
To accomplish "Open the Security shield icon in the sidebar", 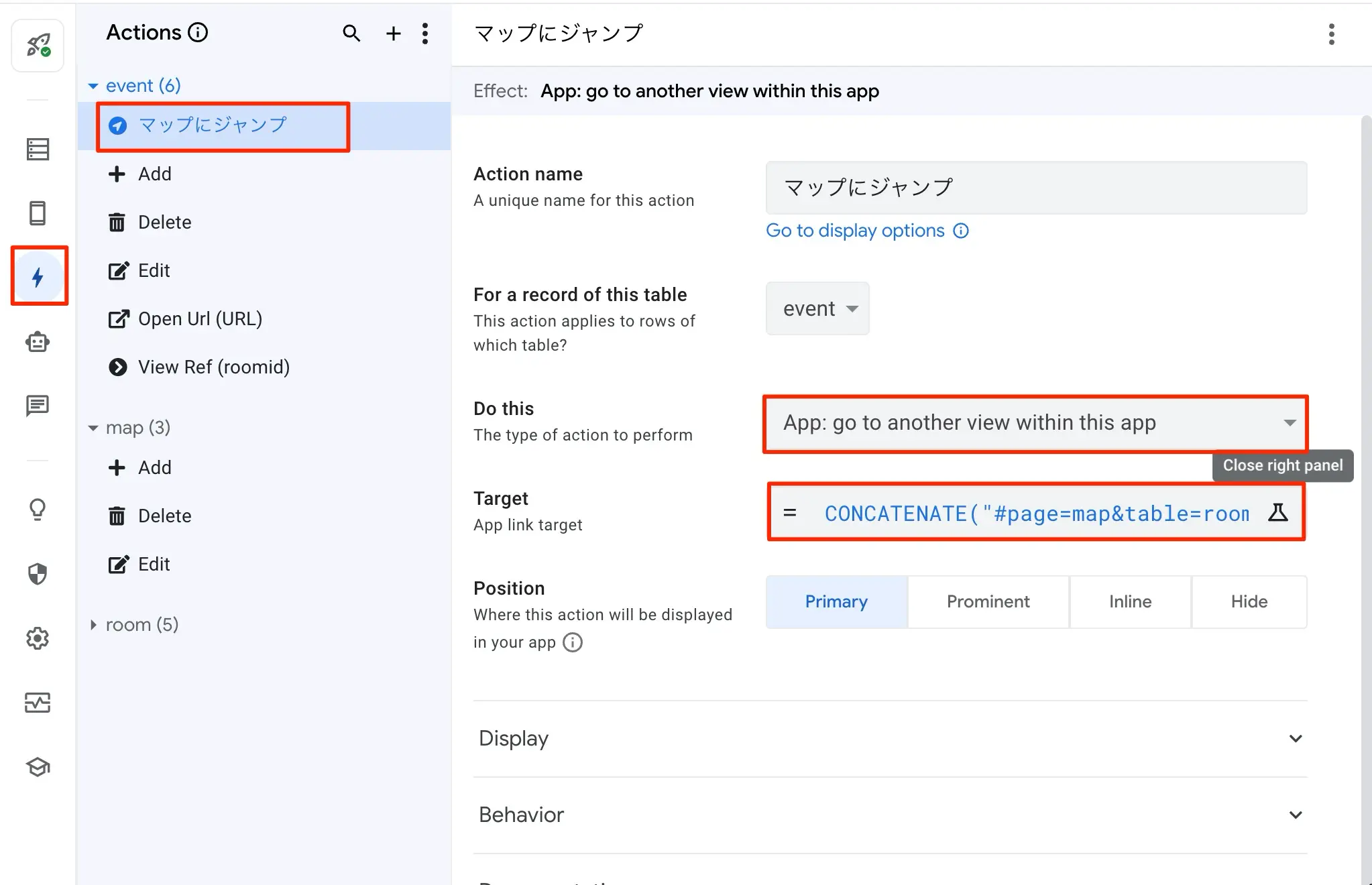I will pos(38,574).
